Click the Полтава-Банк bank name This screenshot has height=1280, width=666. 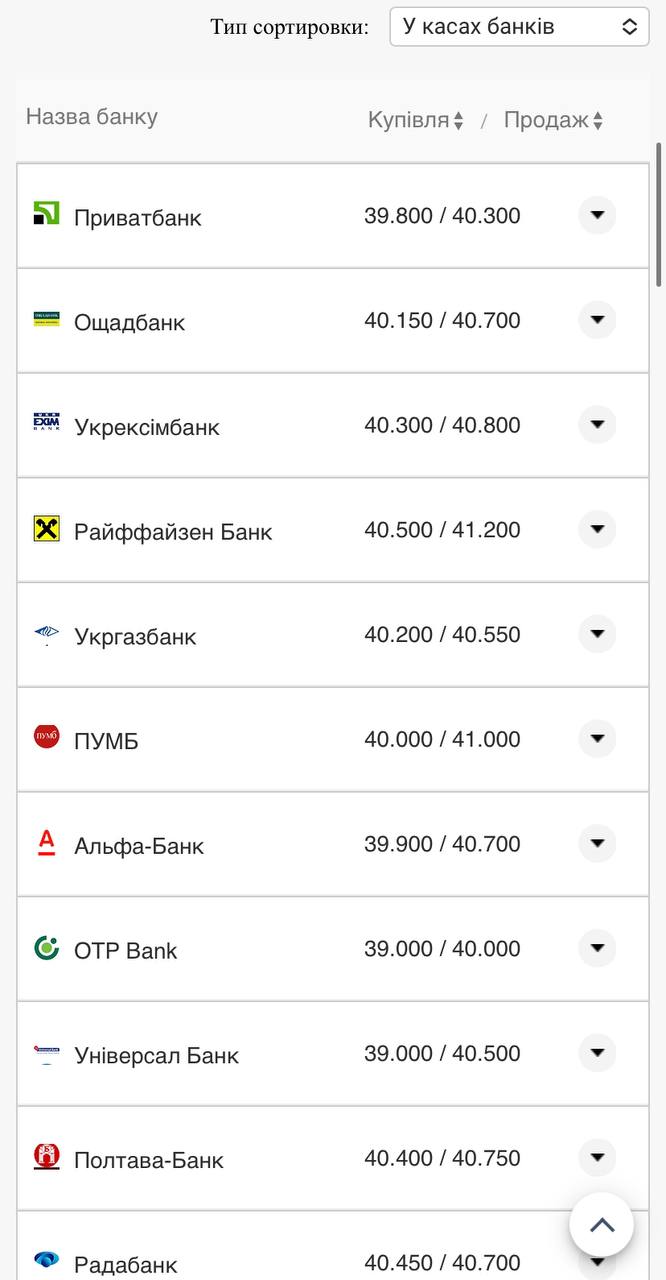point(149,1160)
